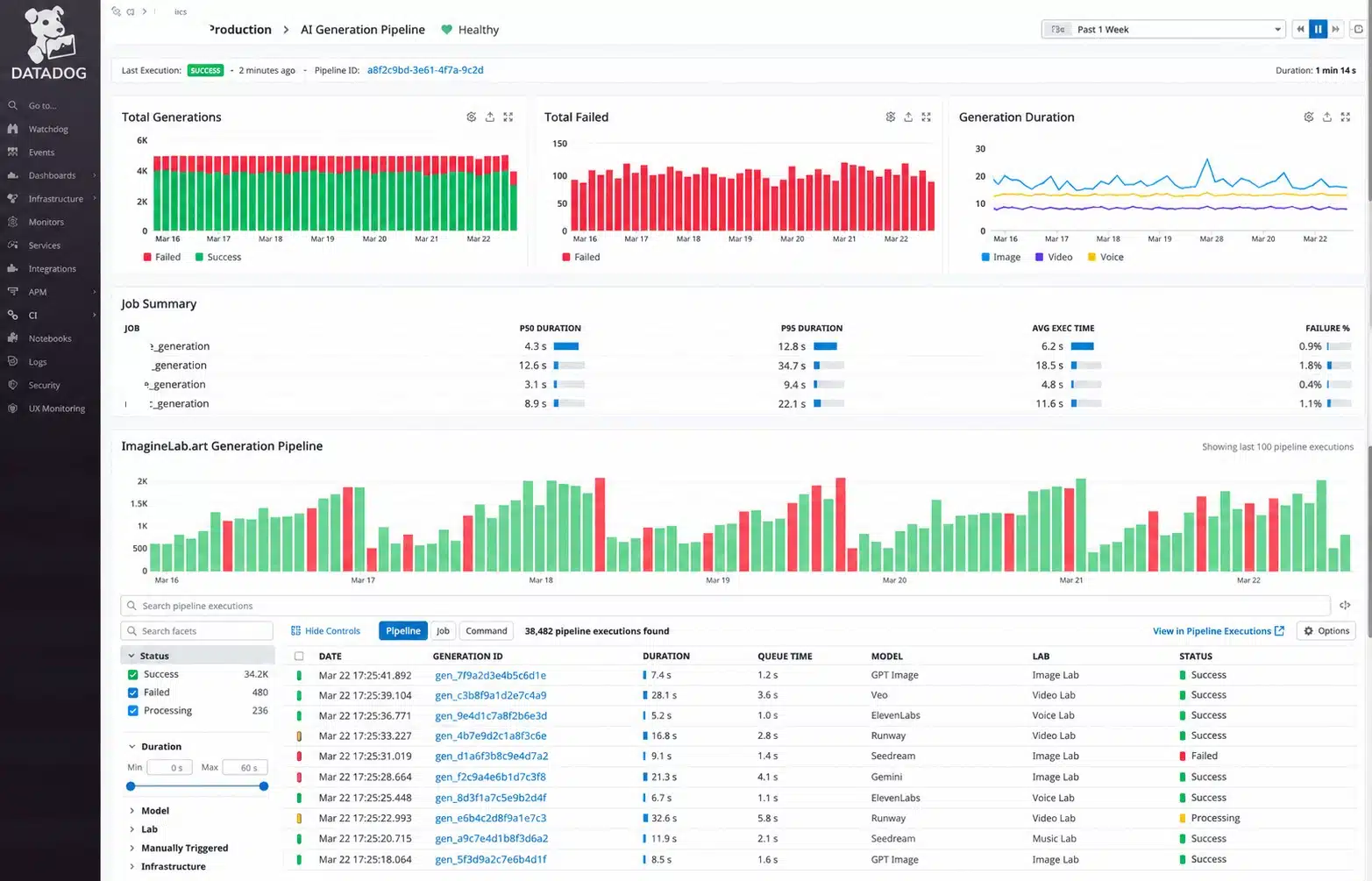The height and width of the screenshot is (881, 1372).
Task: Open View in Pipeline Executions link
Action: pos(1219,631)
